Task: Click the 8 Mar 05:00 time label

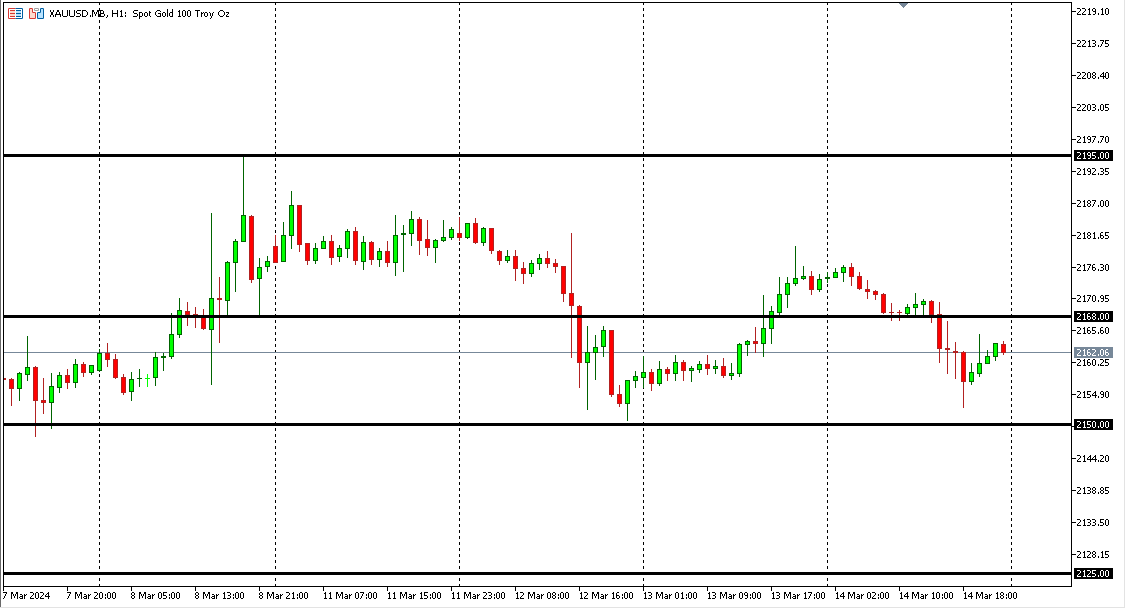Action: point(155,595)
